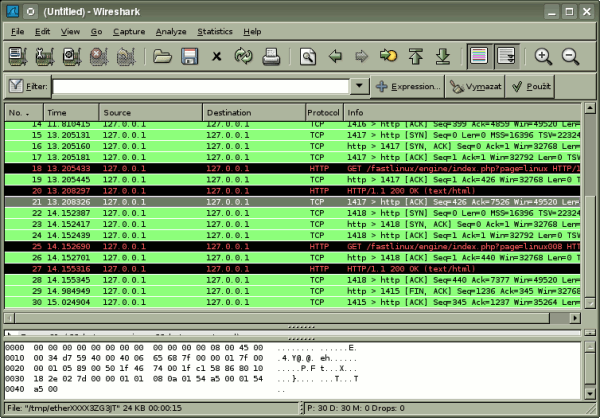Viewport: 600px width, 418px height.
Task: Select packet 20 HTTP/1.1 200 OK
Action: 292,191
